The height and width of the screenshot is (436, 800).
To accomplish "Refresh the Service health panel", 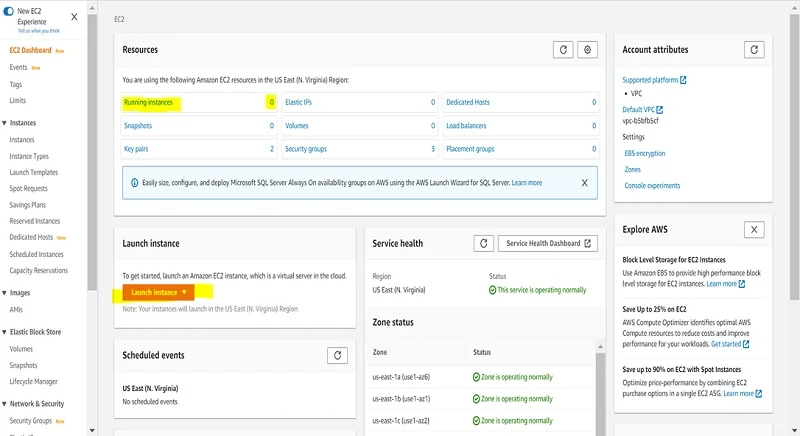I will 483,243.
